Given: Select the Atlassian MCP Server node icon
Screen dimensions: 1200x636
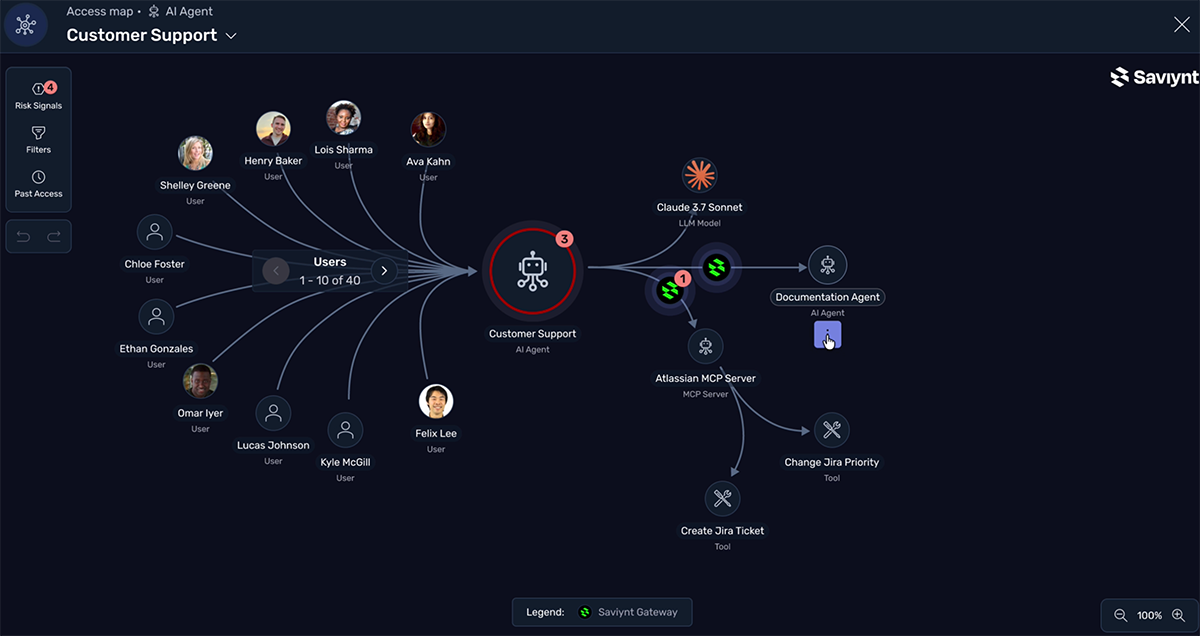Looking at the screenshot, I should 706,347.
